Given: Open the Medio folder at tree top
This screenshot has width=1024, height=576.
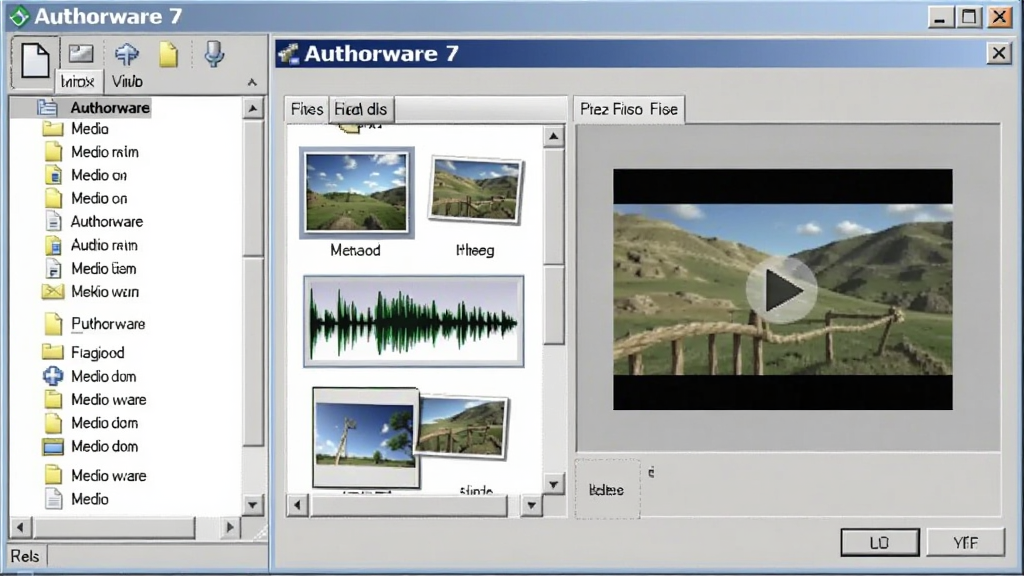Looking at the screenshot, I should [53, 129].
